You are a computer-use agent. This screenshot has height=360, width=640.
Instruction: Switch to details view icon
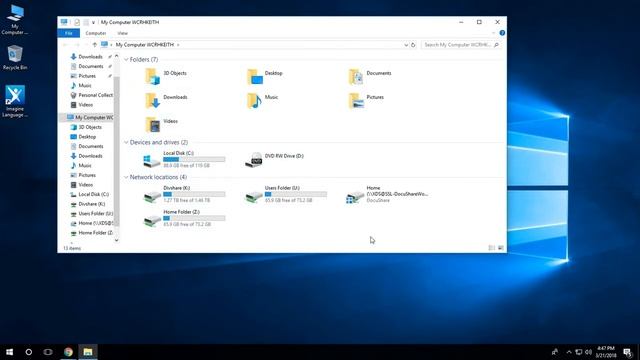(x=492, y=248)
